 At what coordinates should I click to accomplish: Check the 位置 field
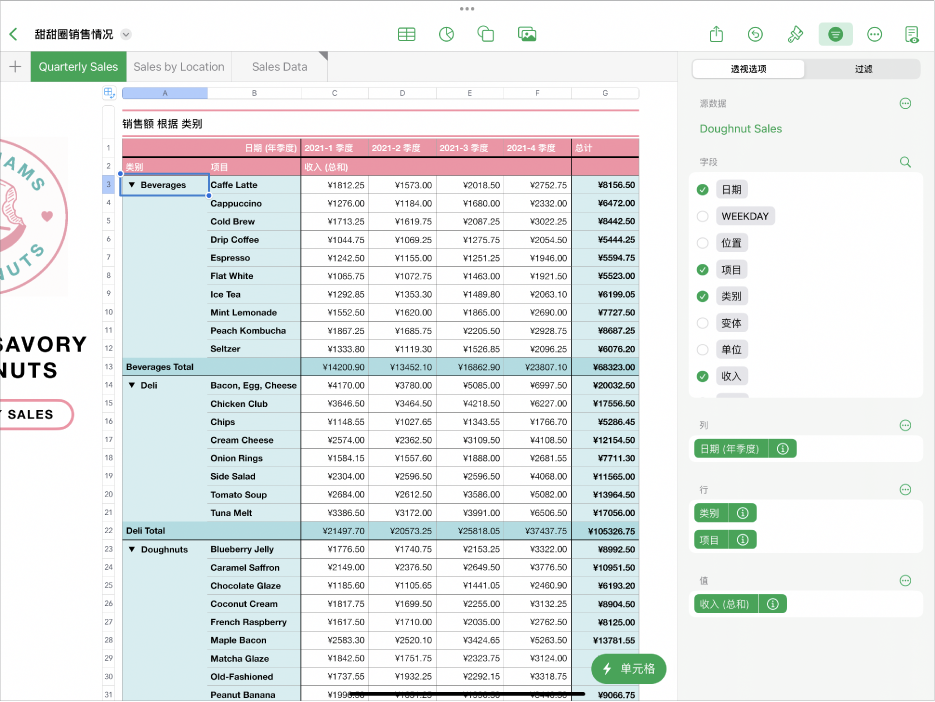click(x=702, y=243)
